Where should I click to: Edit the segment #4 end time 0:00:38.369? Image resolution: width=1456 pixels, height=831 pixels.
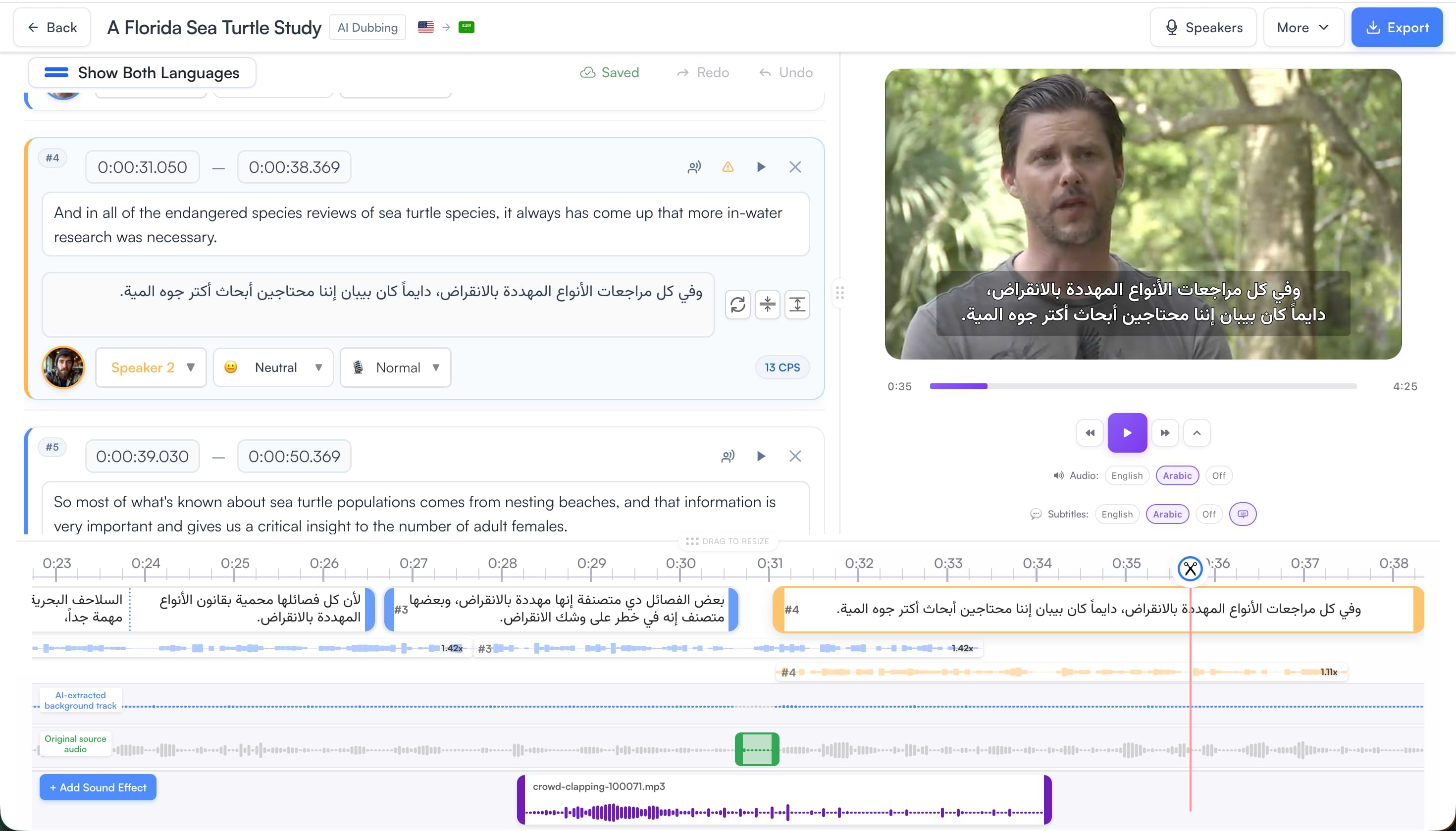click(x=294, y=167)
